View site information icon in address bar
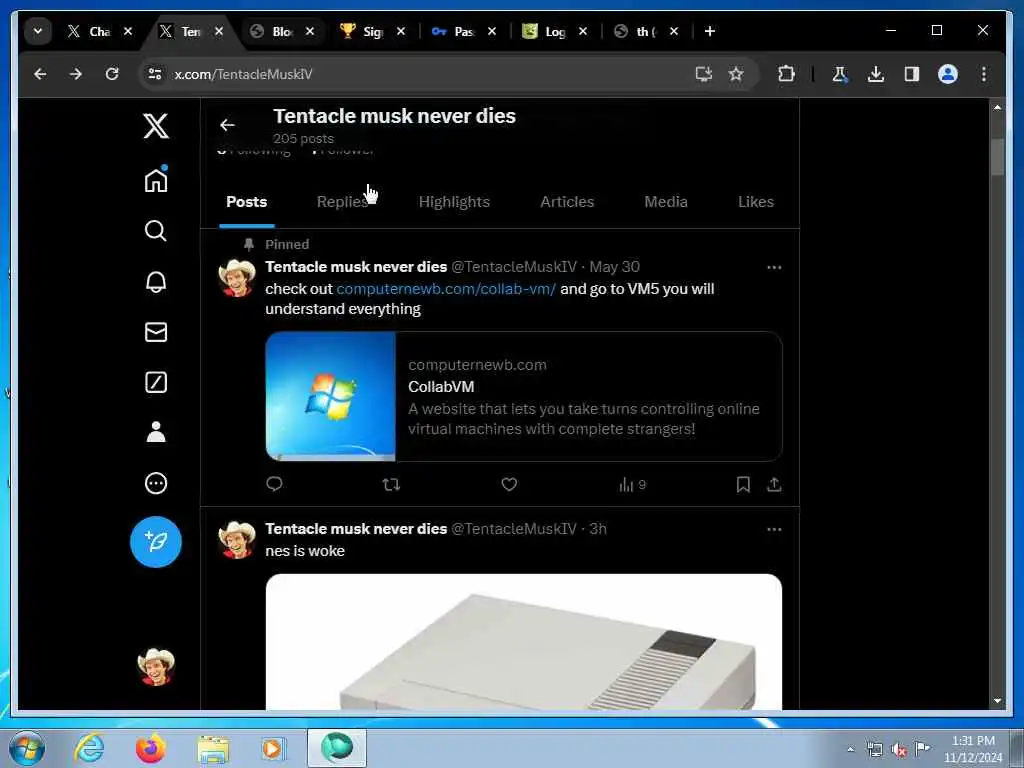The height and width of the screenshot is (768, 1024). (x=155, y=74)
